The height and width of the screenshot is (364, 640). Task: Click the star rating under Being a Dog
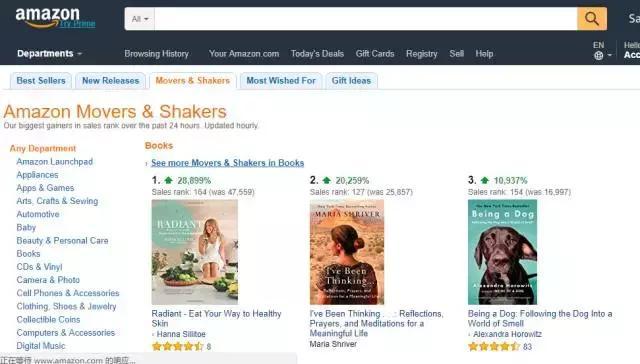[x=493, y=346]
